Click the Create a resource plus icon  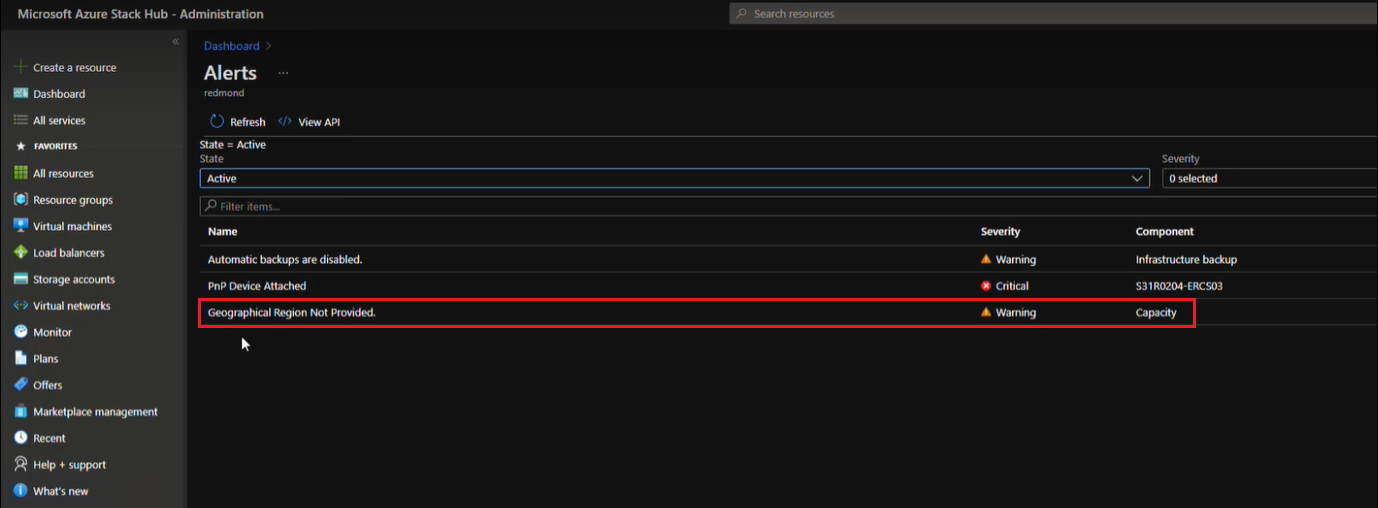coord(20,67)
